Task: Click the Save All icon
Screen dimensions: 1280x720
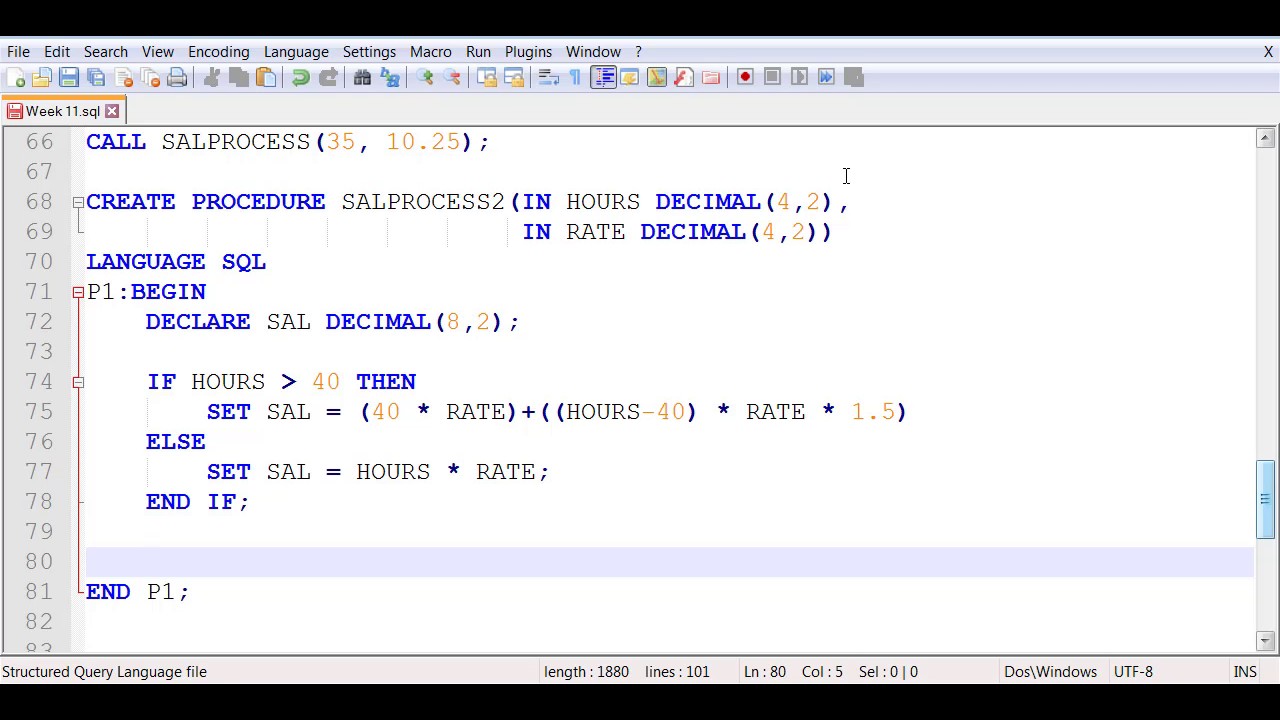Action: pyautogui.click(x=96, y=77)
